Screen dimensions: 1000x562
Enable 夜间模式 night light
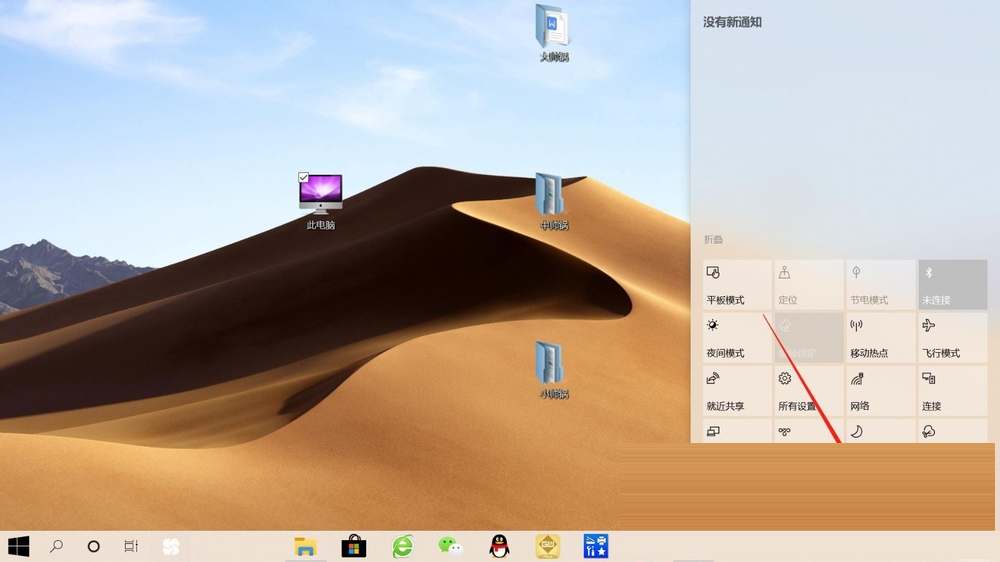(737, 337)
